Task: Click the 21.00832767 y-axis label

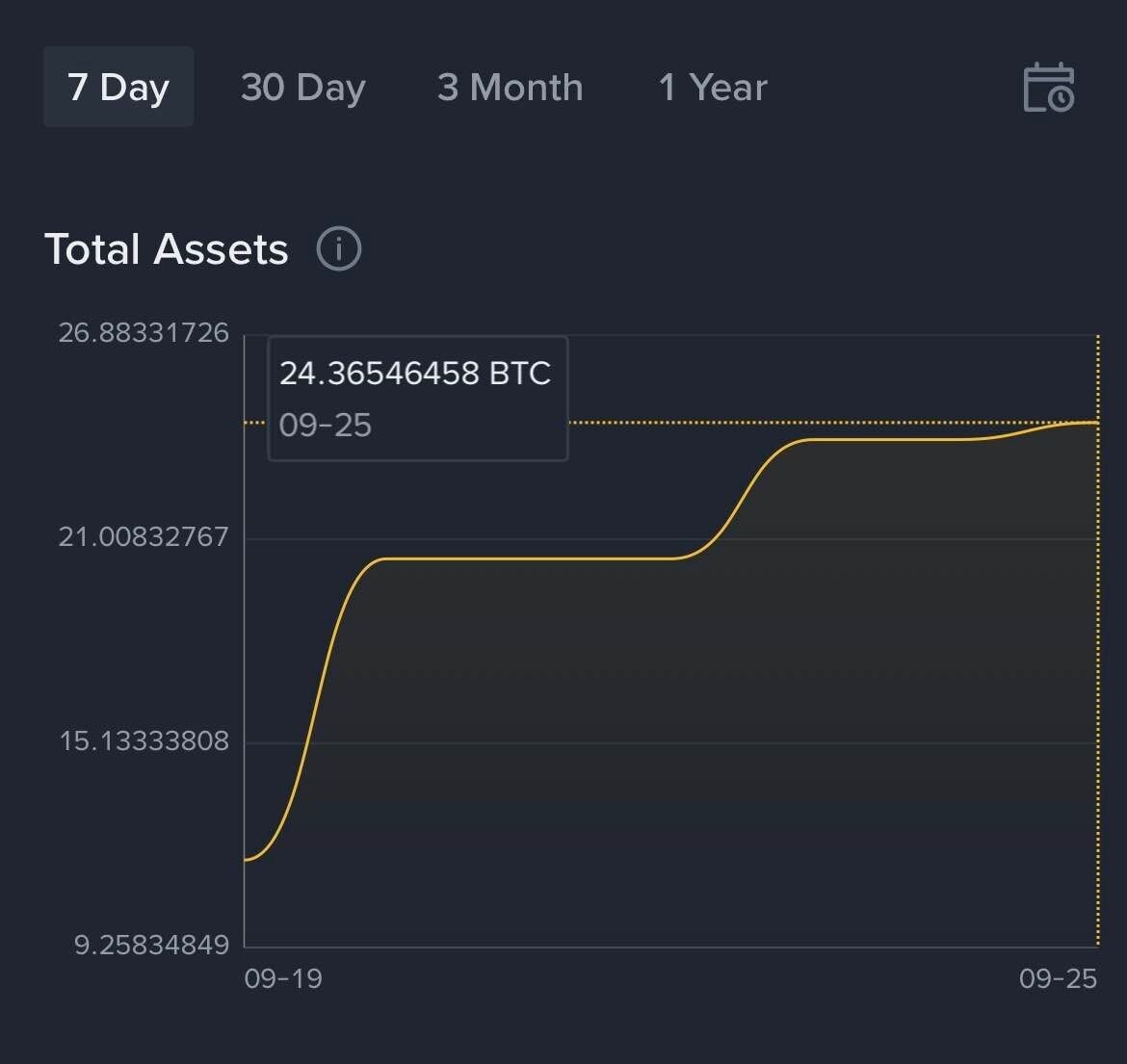Action: coord(144,536)
